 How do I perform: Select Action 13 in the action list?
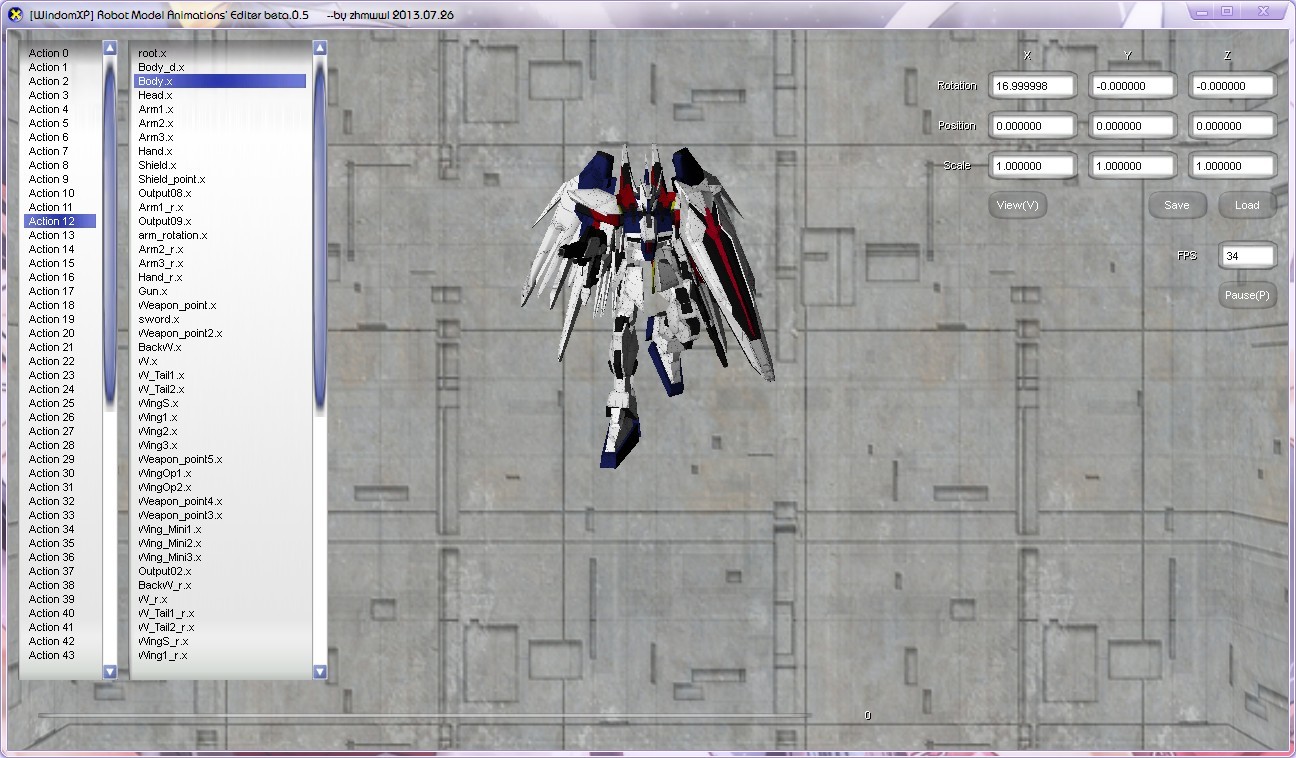(x=60, y=235)
